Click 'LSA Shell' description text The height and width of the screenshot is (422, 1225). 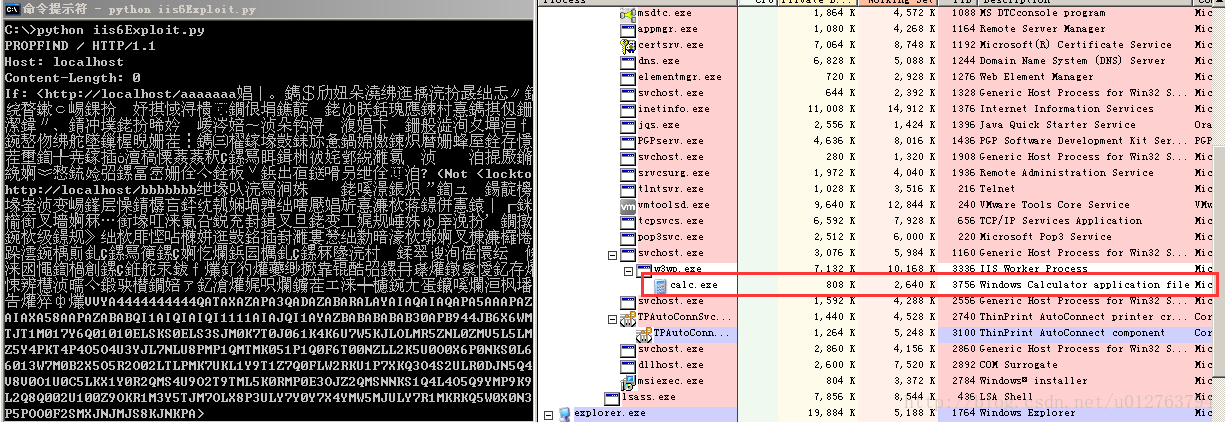1007,397
